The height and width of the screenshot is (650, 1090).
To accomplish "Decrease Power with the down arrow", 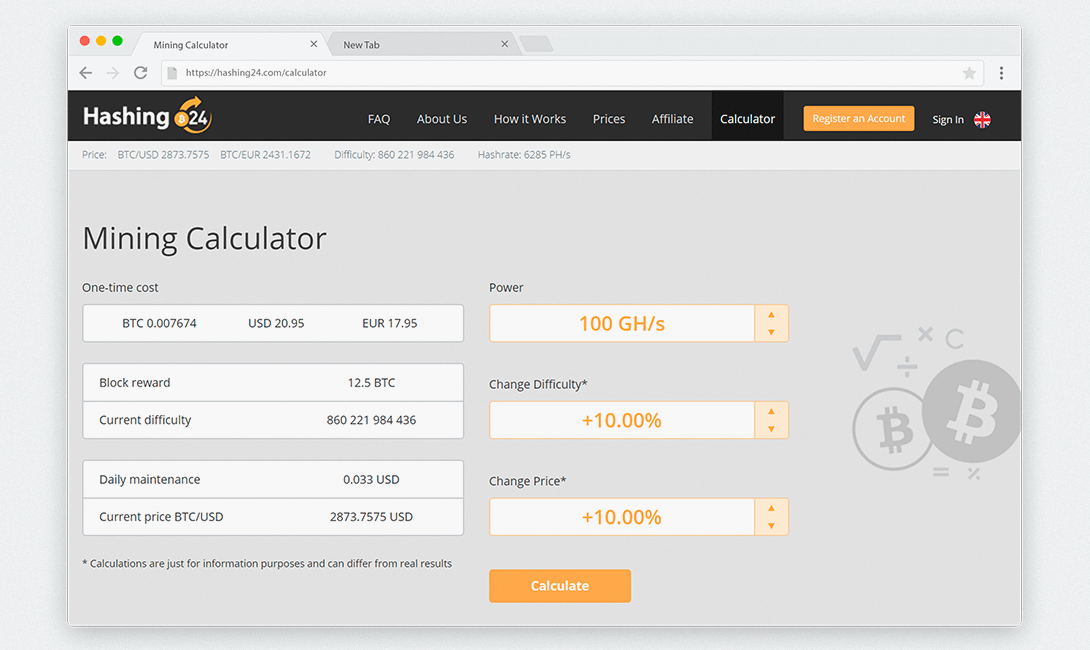I will click(771, 332).
